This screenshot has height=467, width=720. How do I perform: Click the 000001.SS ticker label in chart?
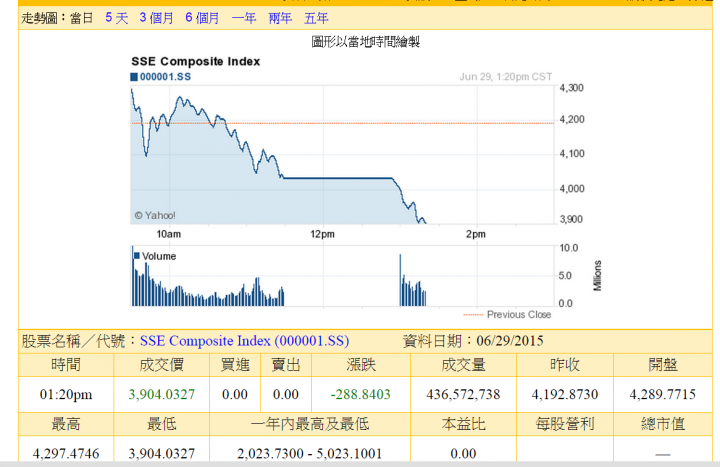[x=165, y=77]
